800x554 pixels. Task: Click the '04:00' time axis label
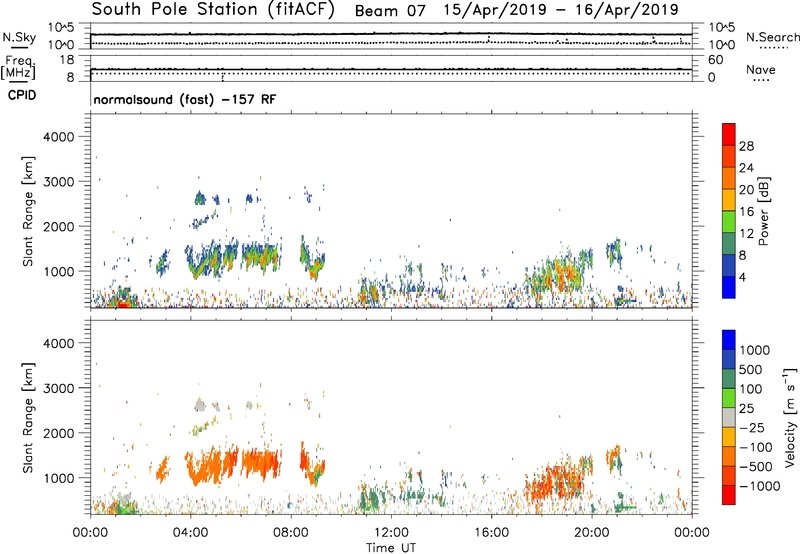pos(190,533)
